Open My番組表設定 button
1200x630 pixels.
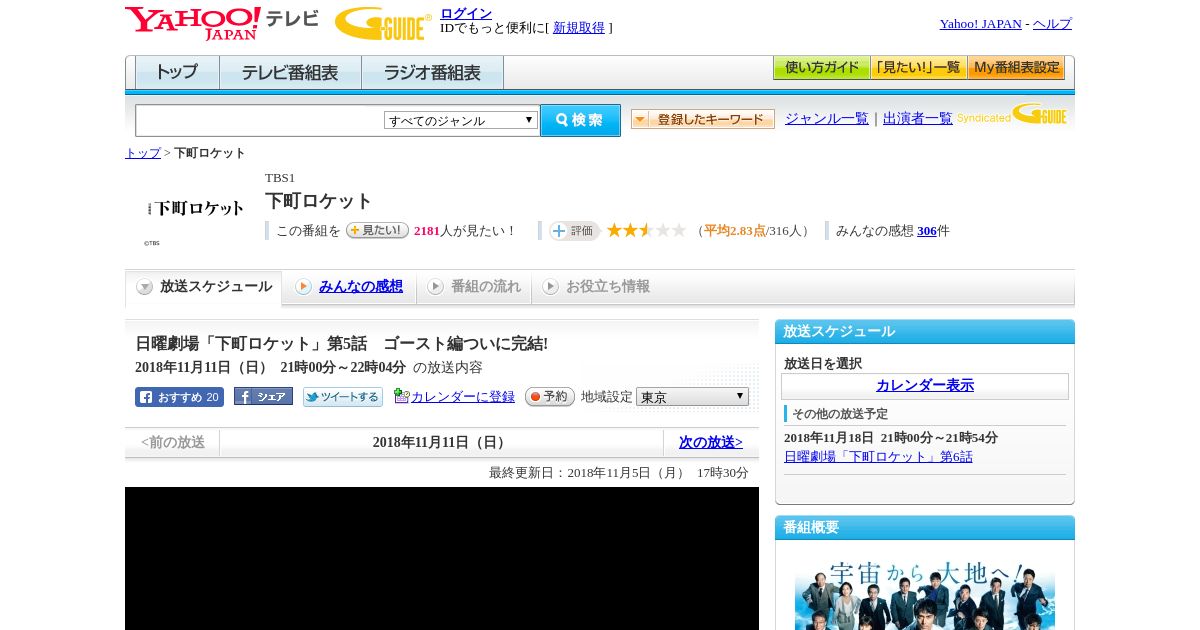[x=1016, y=68]
